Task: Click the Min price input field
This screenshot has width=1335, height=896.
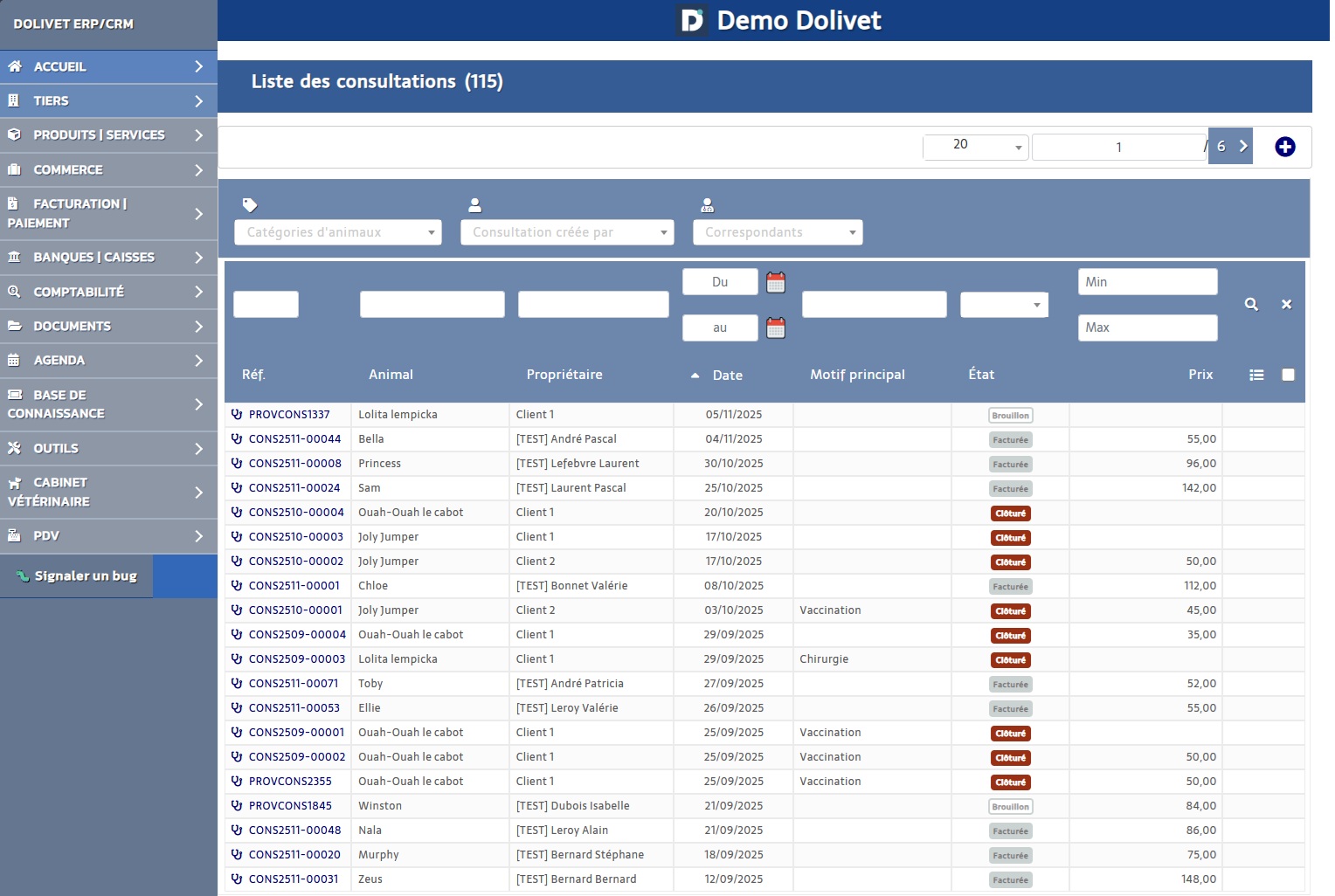Action: [1146, 282]
